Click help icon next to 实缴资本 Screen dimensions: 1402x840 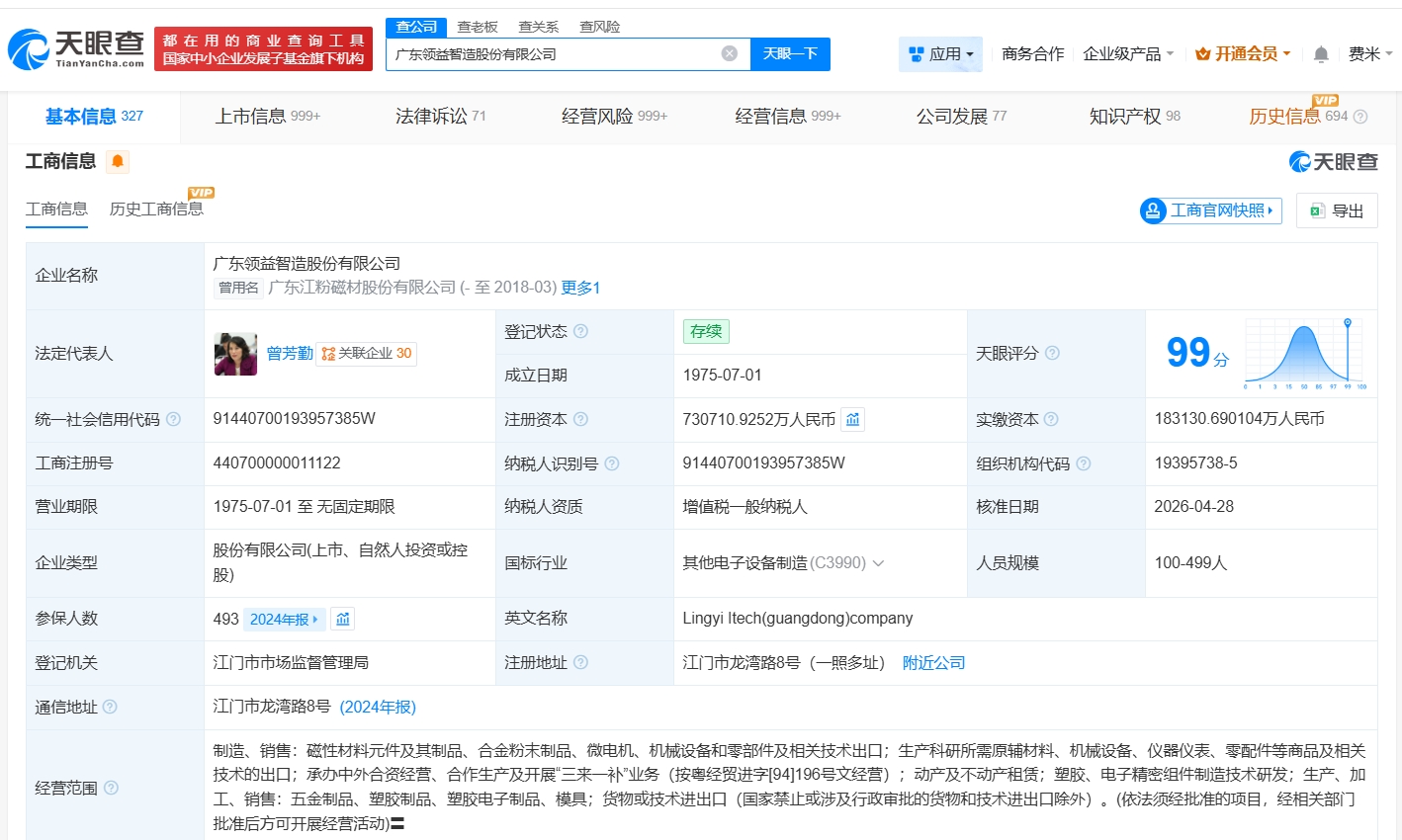pos(1052,419)
